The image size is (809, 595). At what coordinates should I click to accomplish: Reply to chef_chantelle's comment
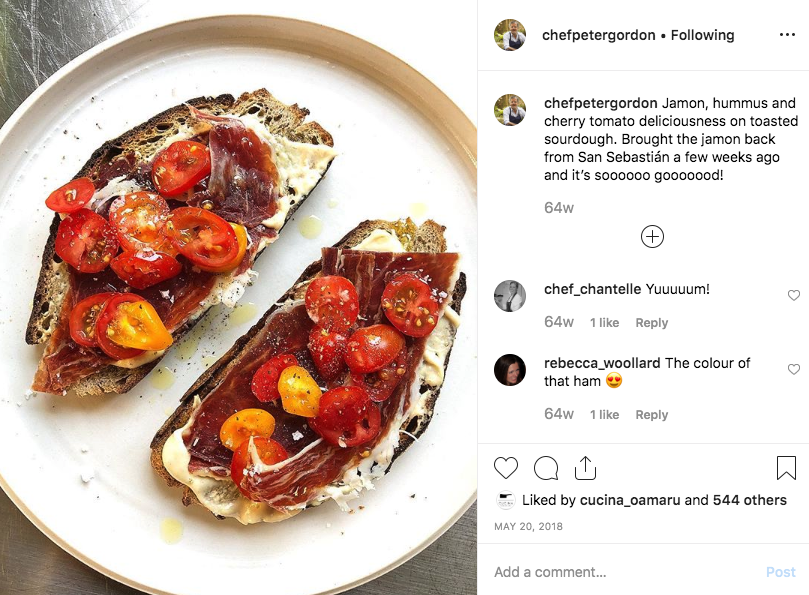[652, 322]
